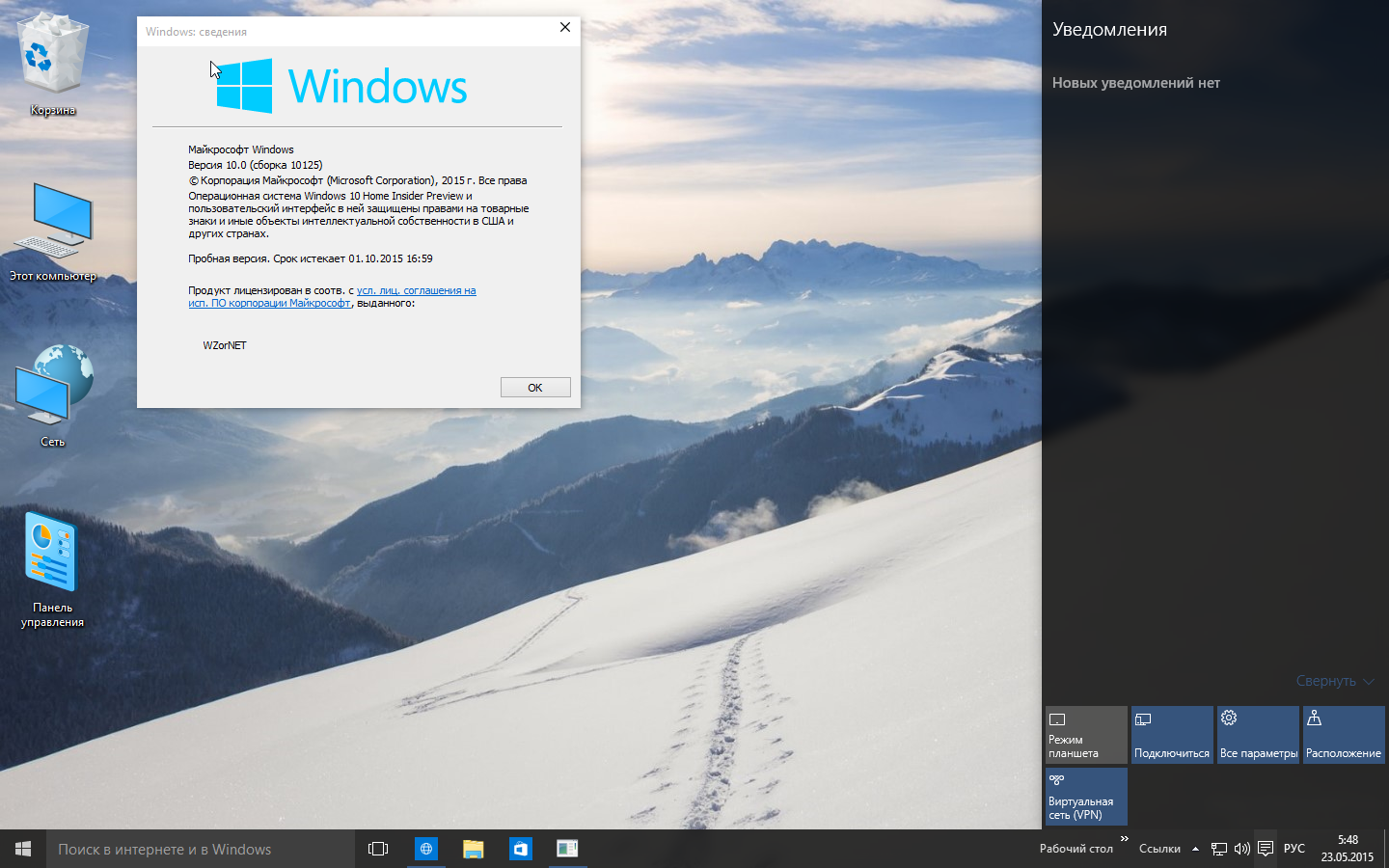
Task: Click the WZorNET licensee name text
Action: point(225,345)
